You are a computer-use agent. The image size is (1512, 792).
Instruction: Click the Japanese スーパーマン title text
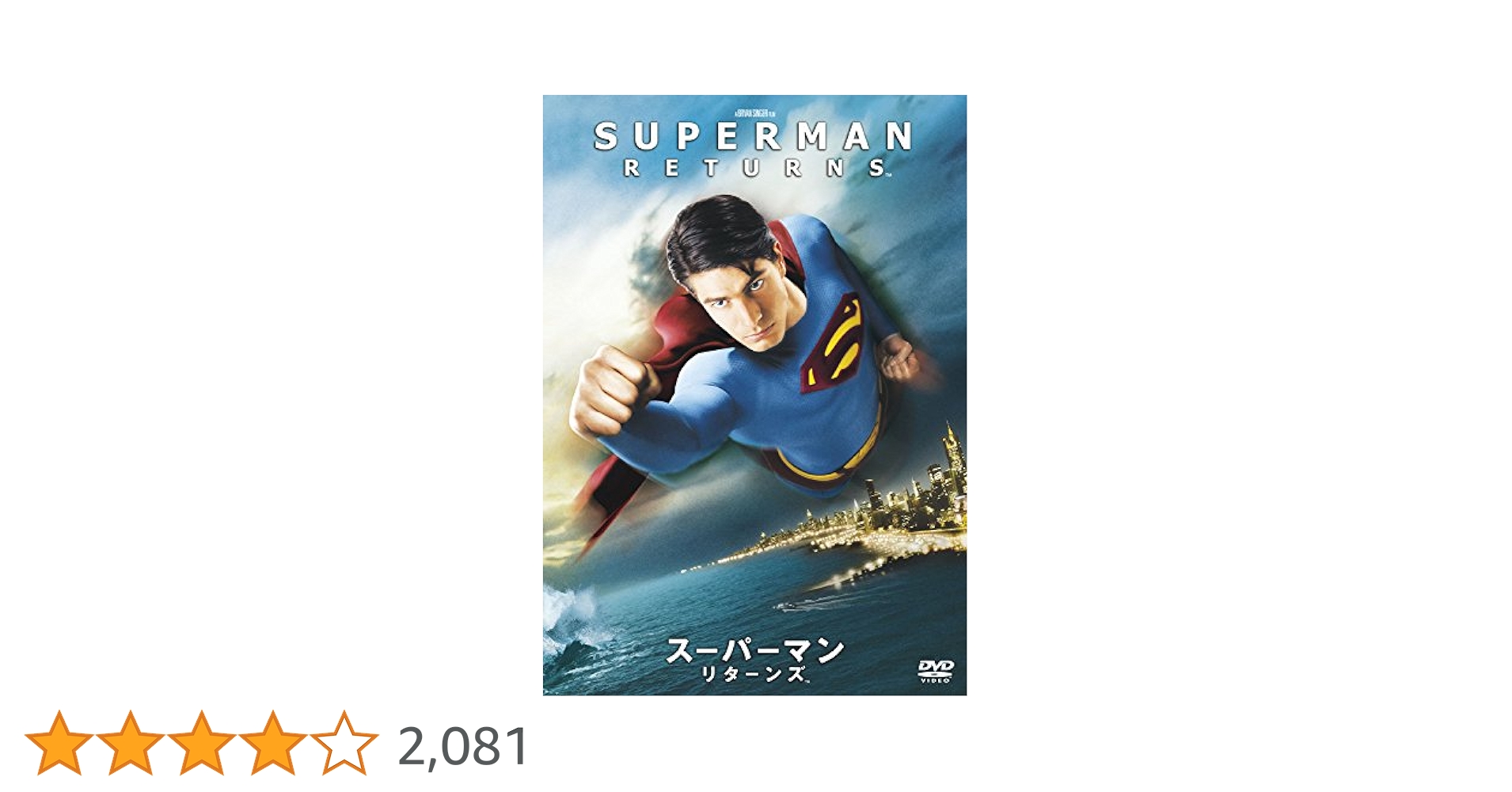tap(754, 651)
